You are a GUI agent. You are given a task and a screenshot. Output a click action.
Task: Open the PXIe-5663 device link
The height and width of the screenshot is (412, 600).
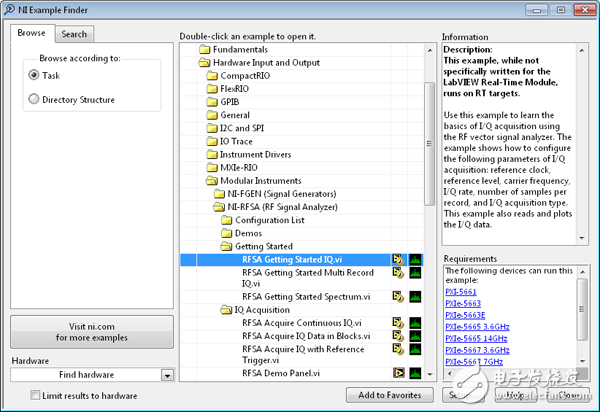(462, 301)
